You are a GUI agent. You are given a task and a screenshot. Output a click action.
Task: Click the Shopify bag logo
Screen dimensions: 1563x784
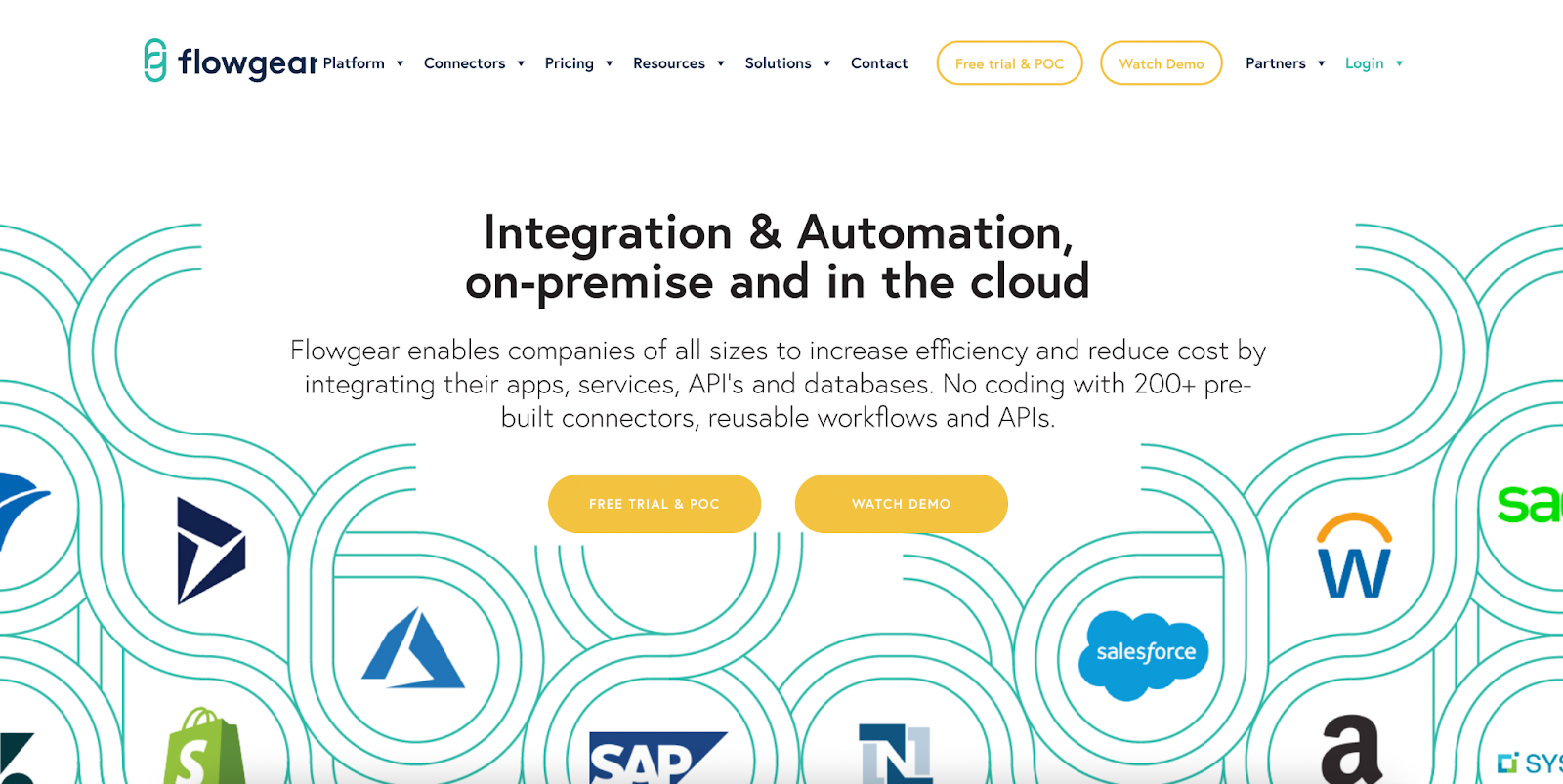[205, 746]
